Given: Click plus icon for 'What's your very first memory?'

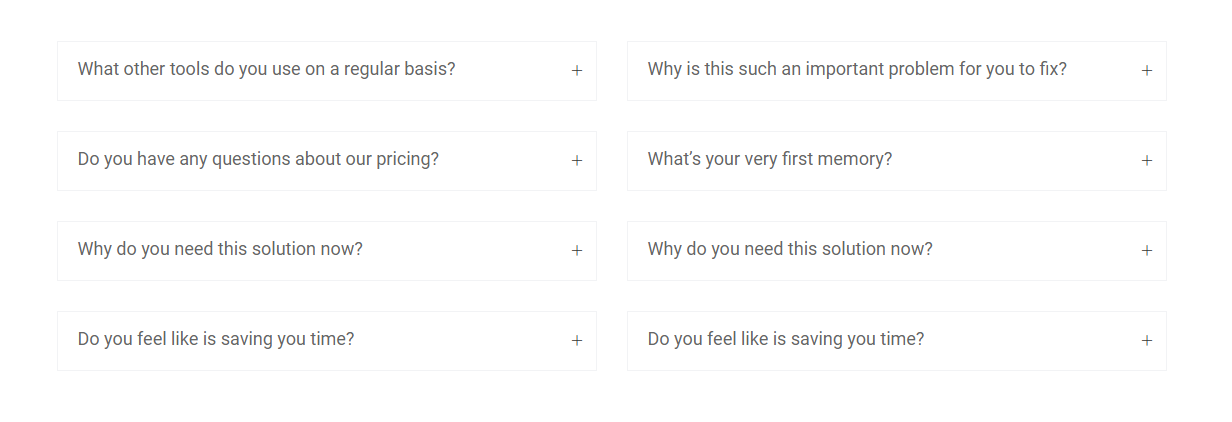Looking at the screenshot, I should point(1147,161).
